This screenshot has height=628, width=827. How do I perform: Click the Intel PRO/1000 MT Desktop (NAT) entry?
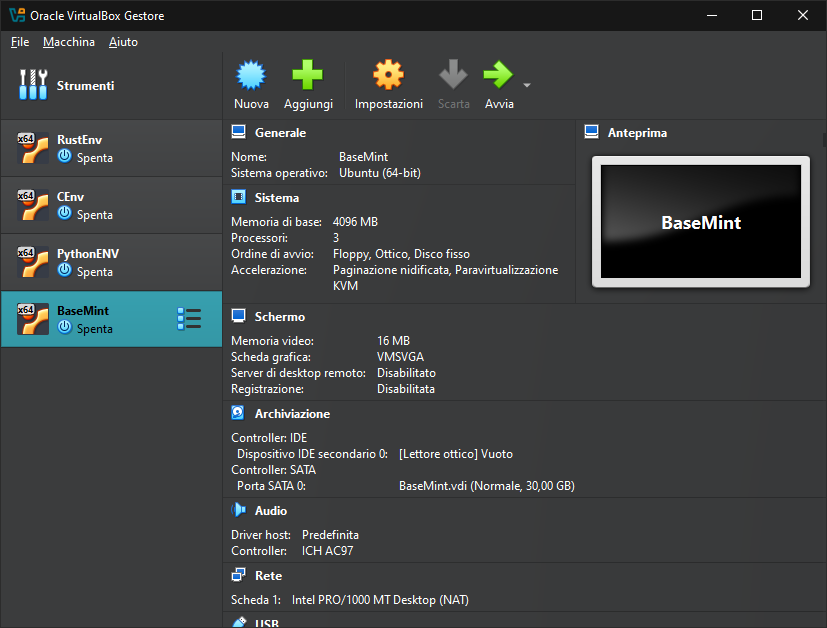click(x=380, y=600)
